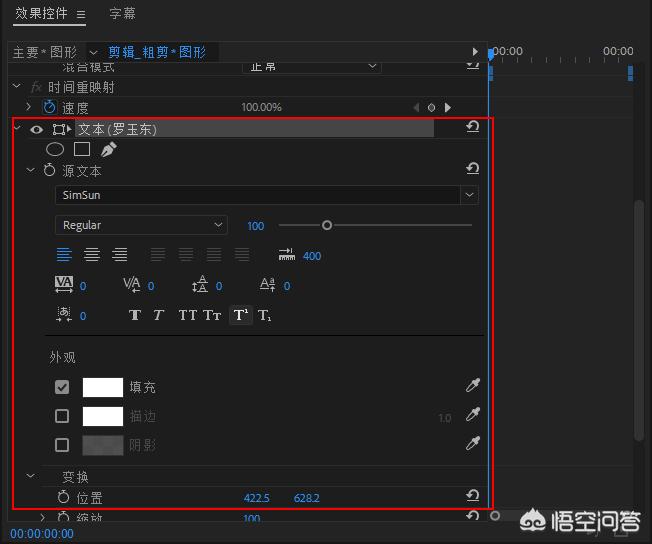Go to the next speed keyframe
This screenshot has width=652, height=544.
pos(447,108)
